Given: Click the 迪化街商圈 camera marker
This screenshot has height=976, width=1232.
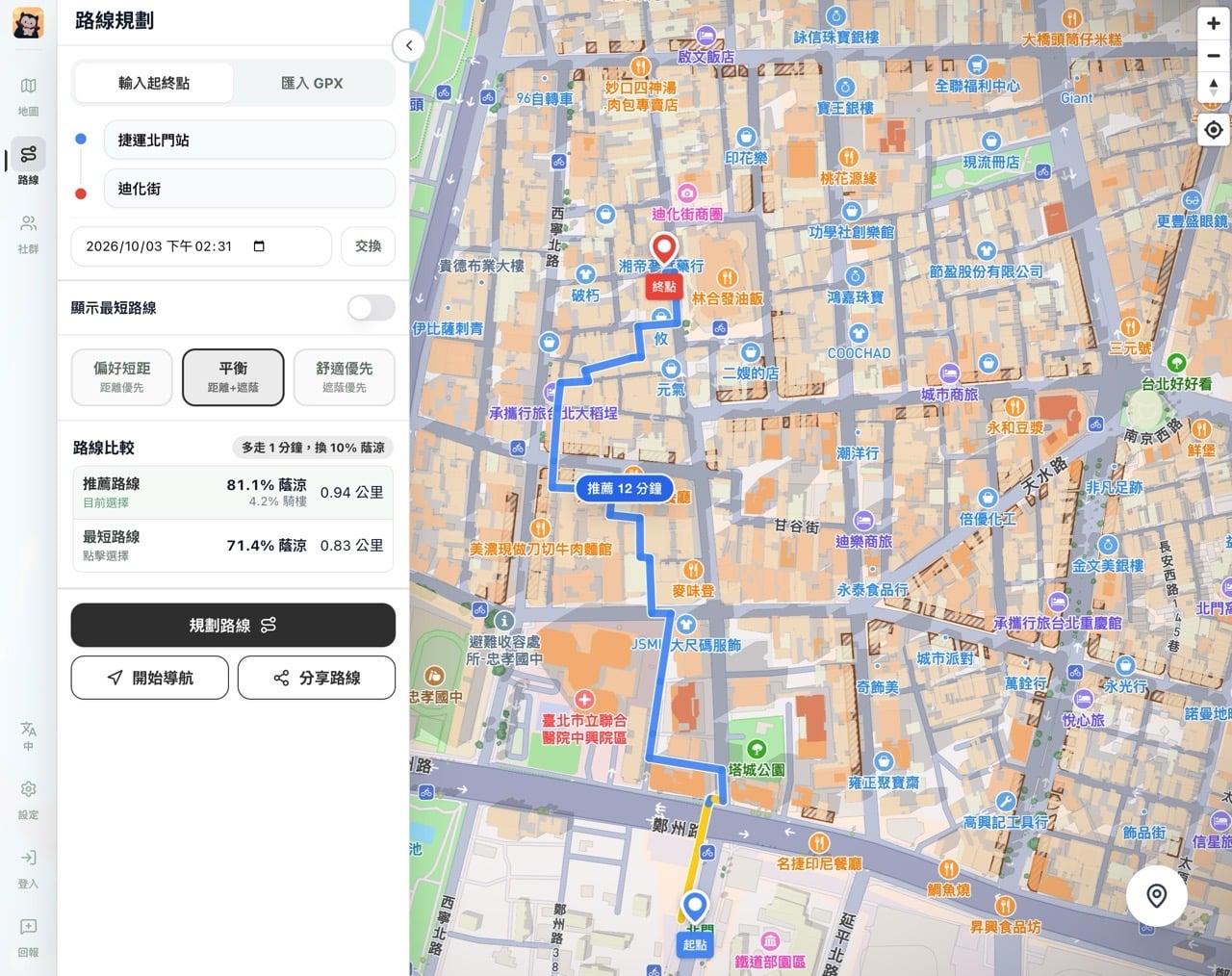Looking at the screenshot, I should click(x=686, y=193).
